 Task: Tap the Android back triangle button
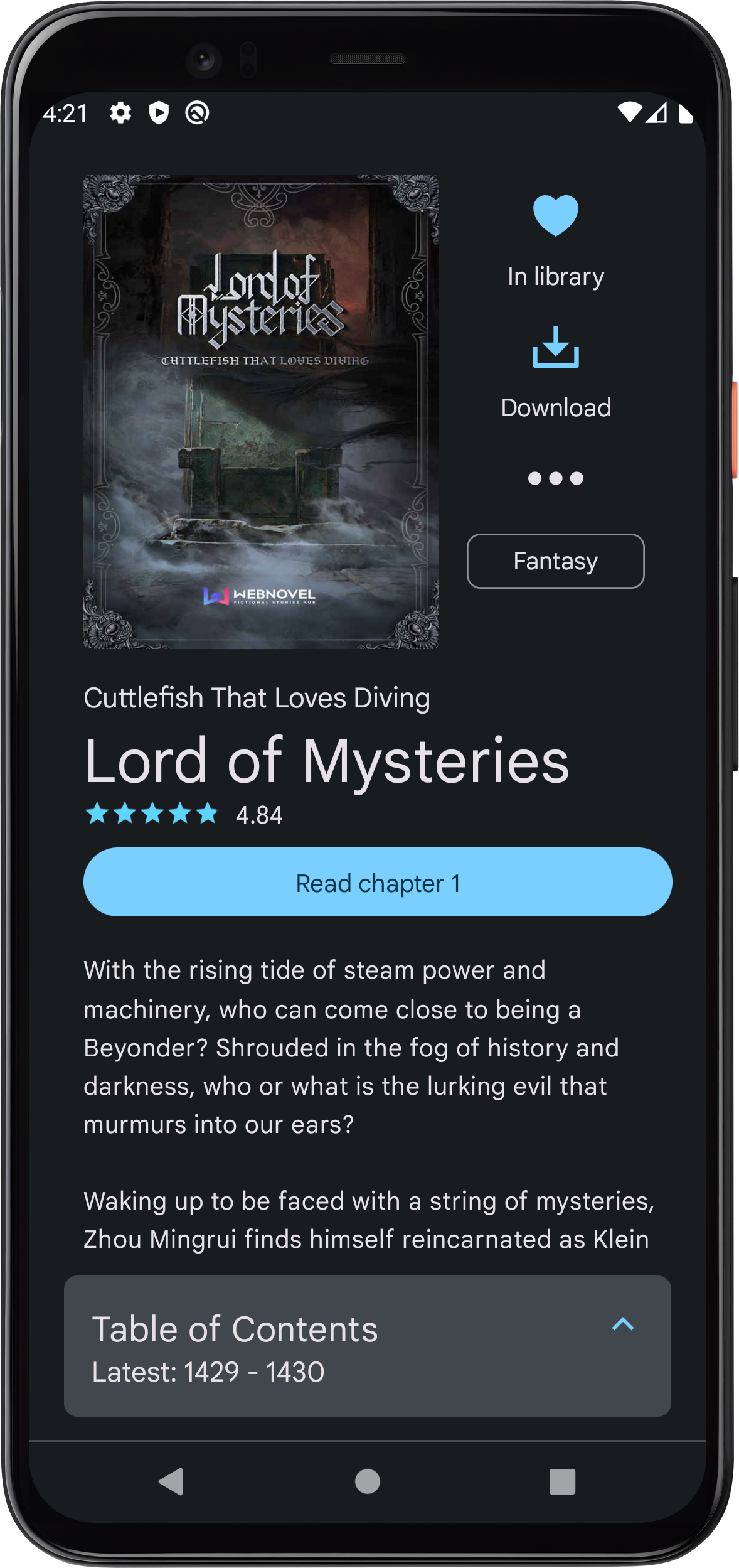coord(171,1482)
